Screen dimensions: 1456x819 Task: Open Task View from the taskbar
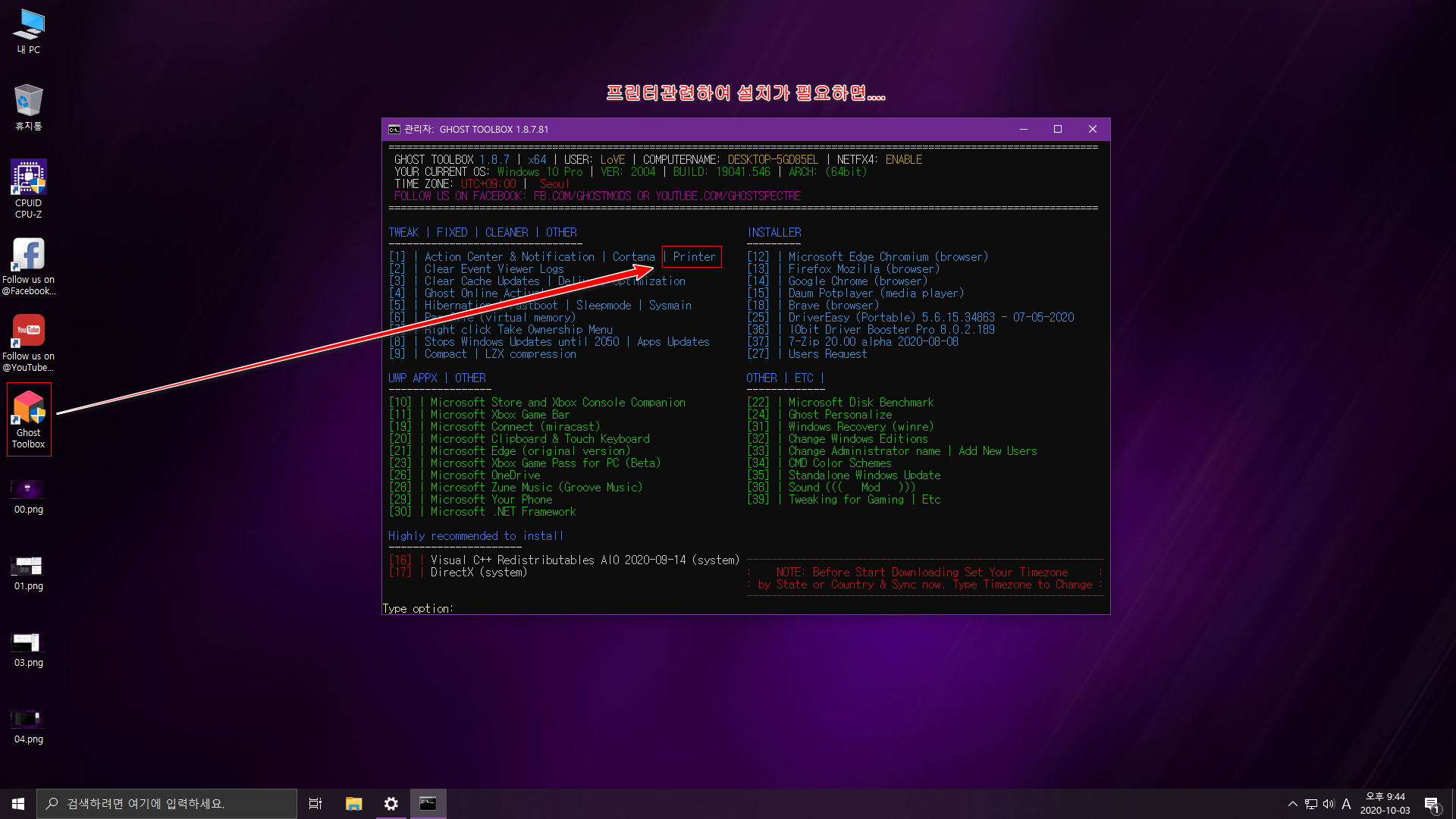tap(315, 804)
